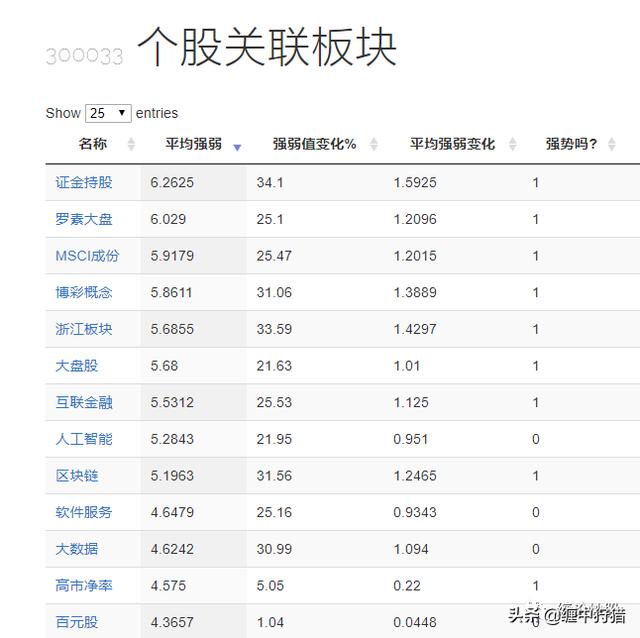The image size is (640, 638).
Task: Open the 博彩概念 link
Action: pyautogui.click(x=84, y=293)
